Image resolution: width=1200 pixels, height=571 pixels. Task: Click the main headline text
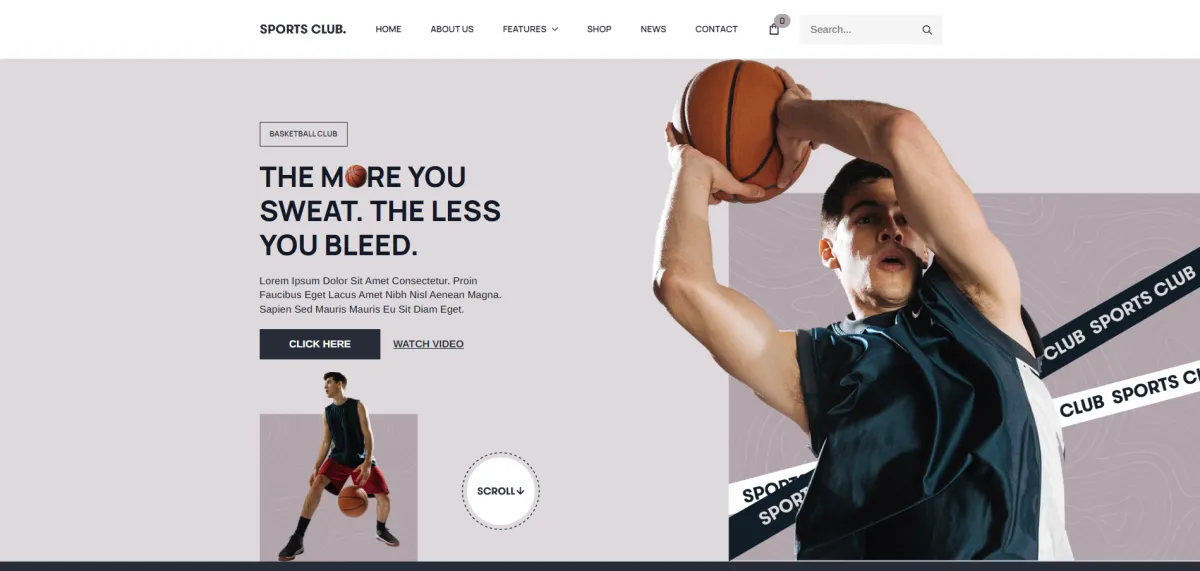coord(380,211)
